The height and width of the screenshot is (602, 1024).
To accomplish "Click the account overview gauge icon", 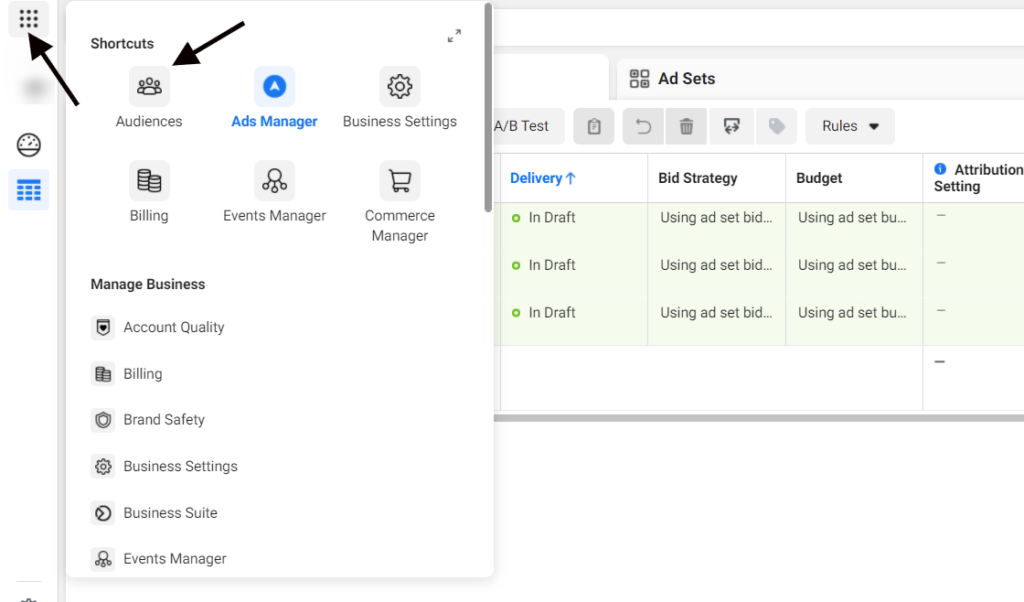I will (29, 145).
